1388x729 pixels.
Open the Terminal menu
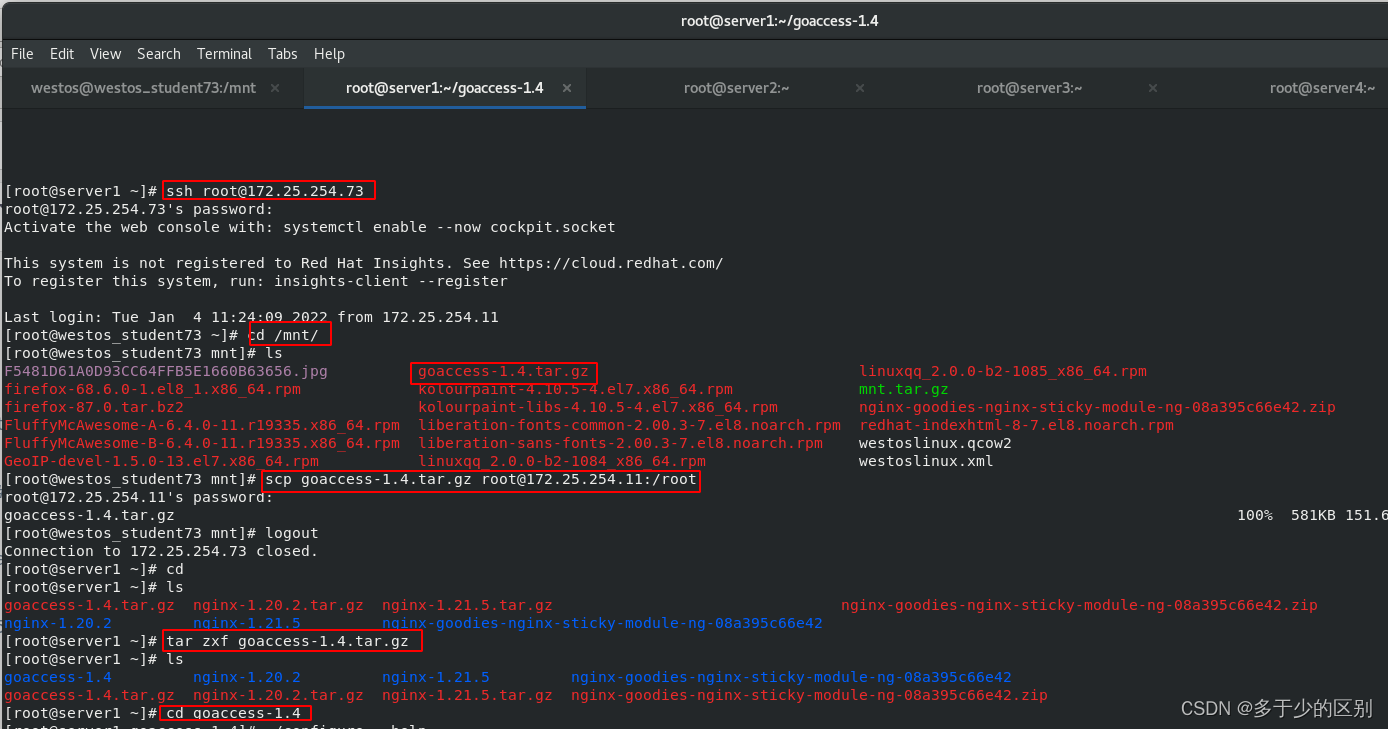224,54
